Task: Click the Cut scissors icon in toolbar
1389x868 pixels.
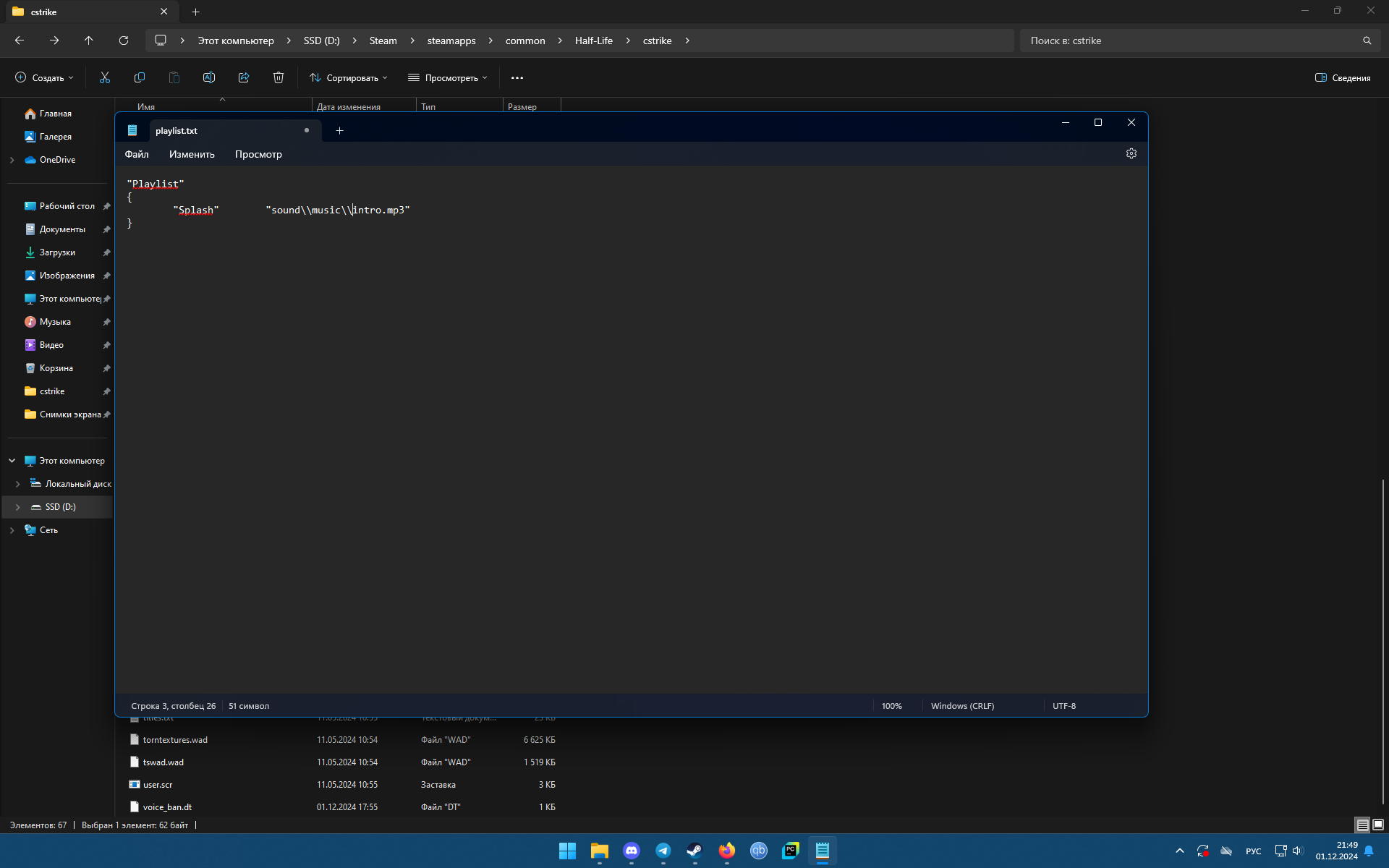Action: tap(105, 77)
